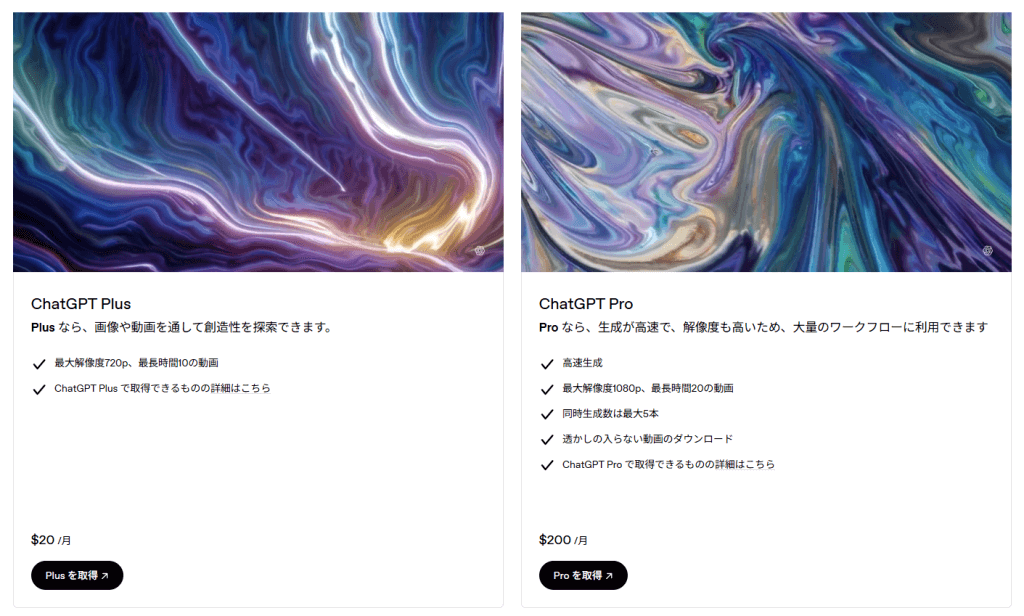The image size is (1024, 616).
Task: Click checkmark beside 最大解像度720p feature
Action: (39, 364)
